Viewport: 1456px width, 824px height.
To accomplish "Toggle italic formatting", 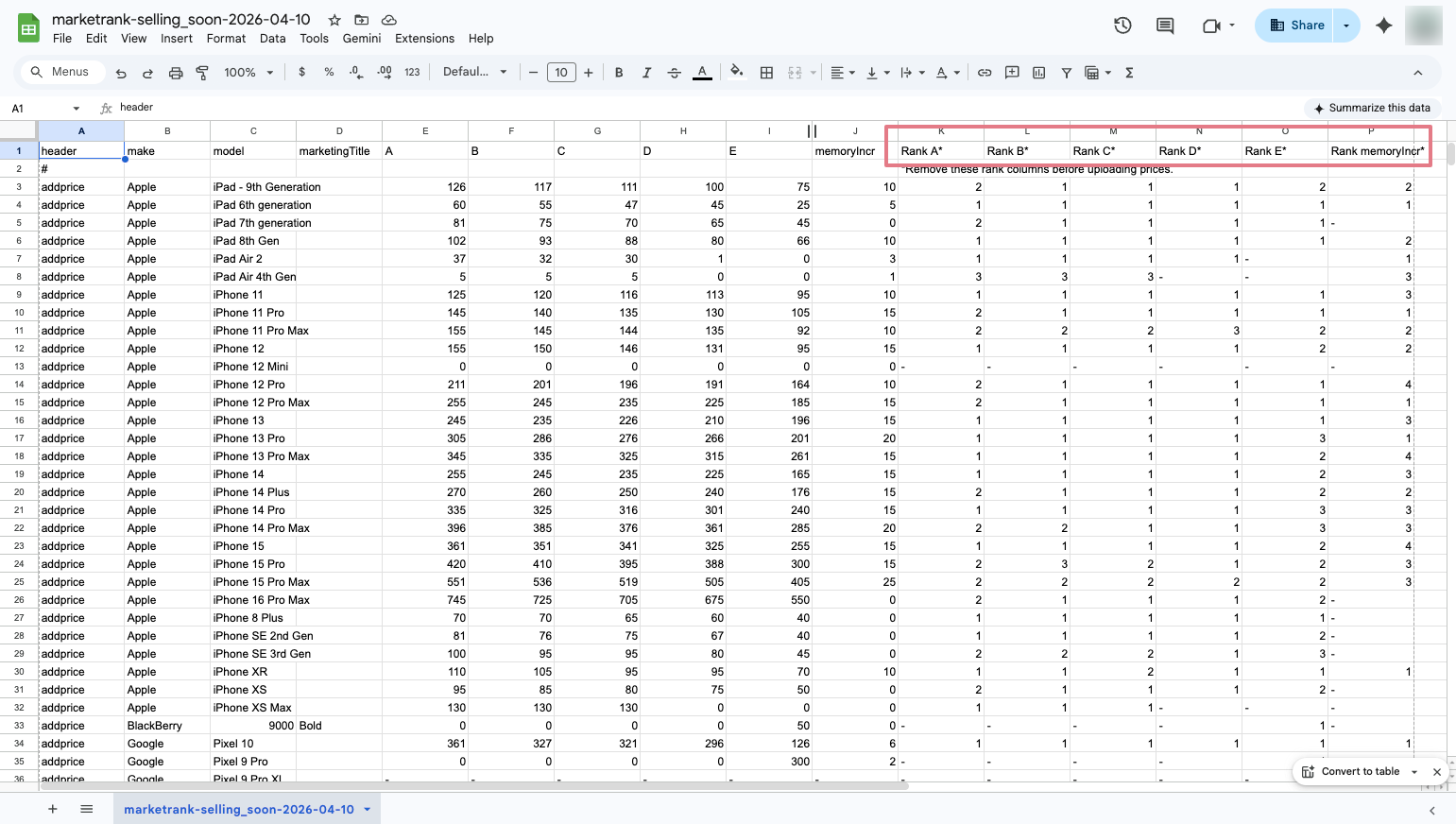I will pos(646,73).
